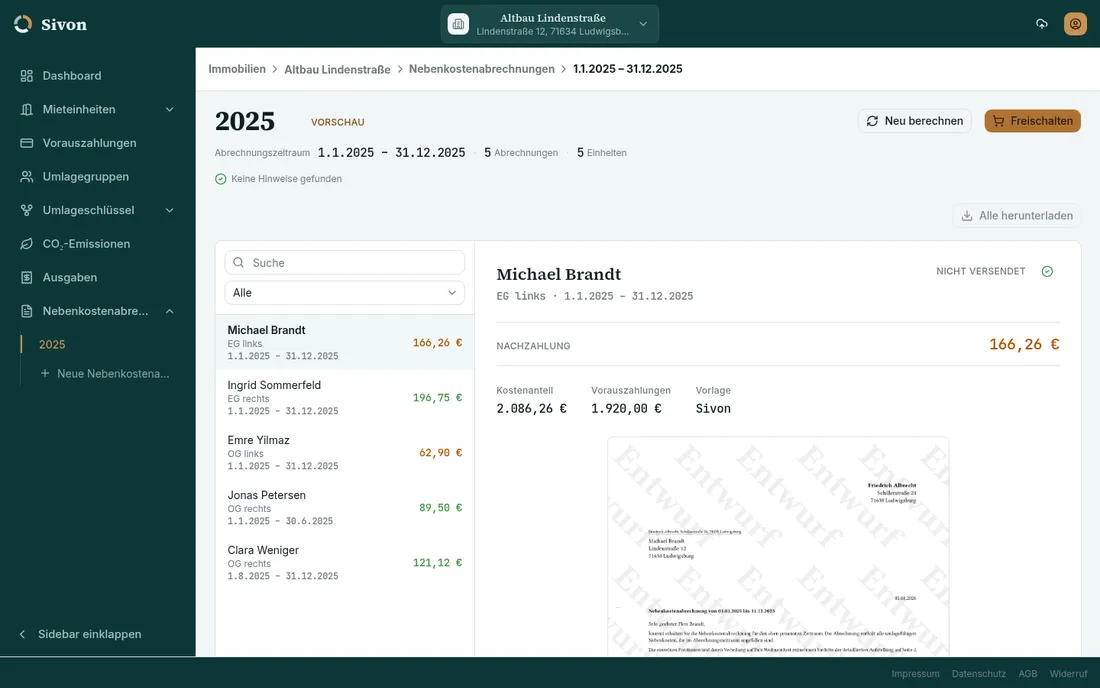Click the Freischalten button

(1032, 121)
